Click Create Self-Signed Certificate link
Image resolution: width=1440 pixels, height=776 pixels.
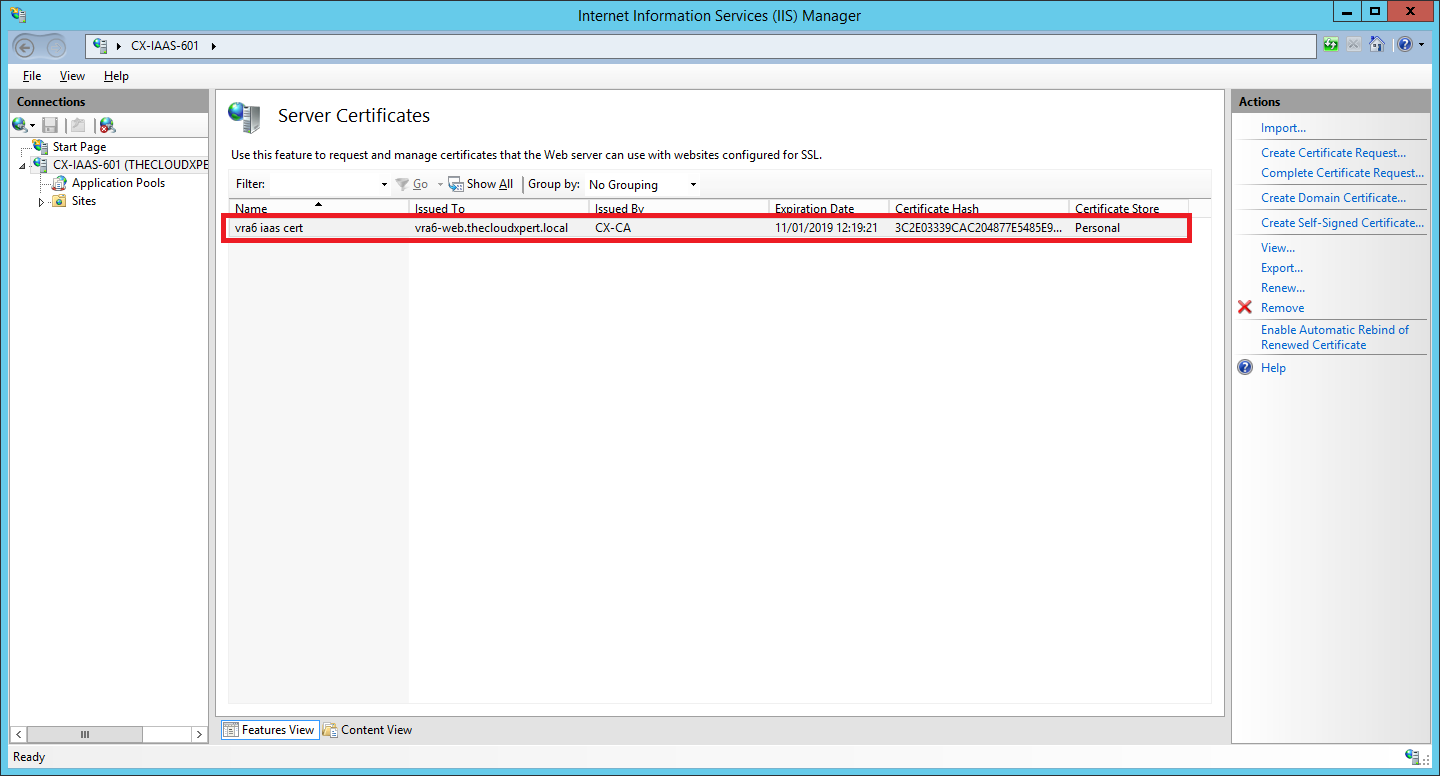coord(1341,223)
